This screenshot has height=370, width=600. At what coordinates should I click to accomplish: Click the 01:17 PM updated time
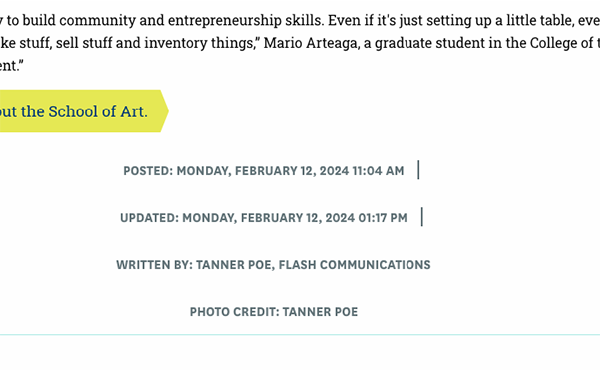(x=383, y=218)
